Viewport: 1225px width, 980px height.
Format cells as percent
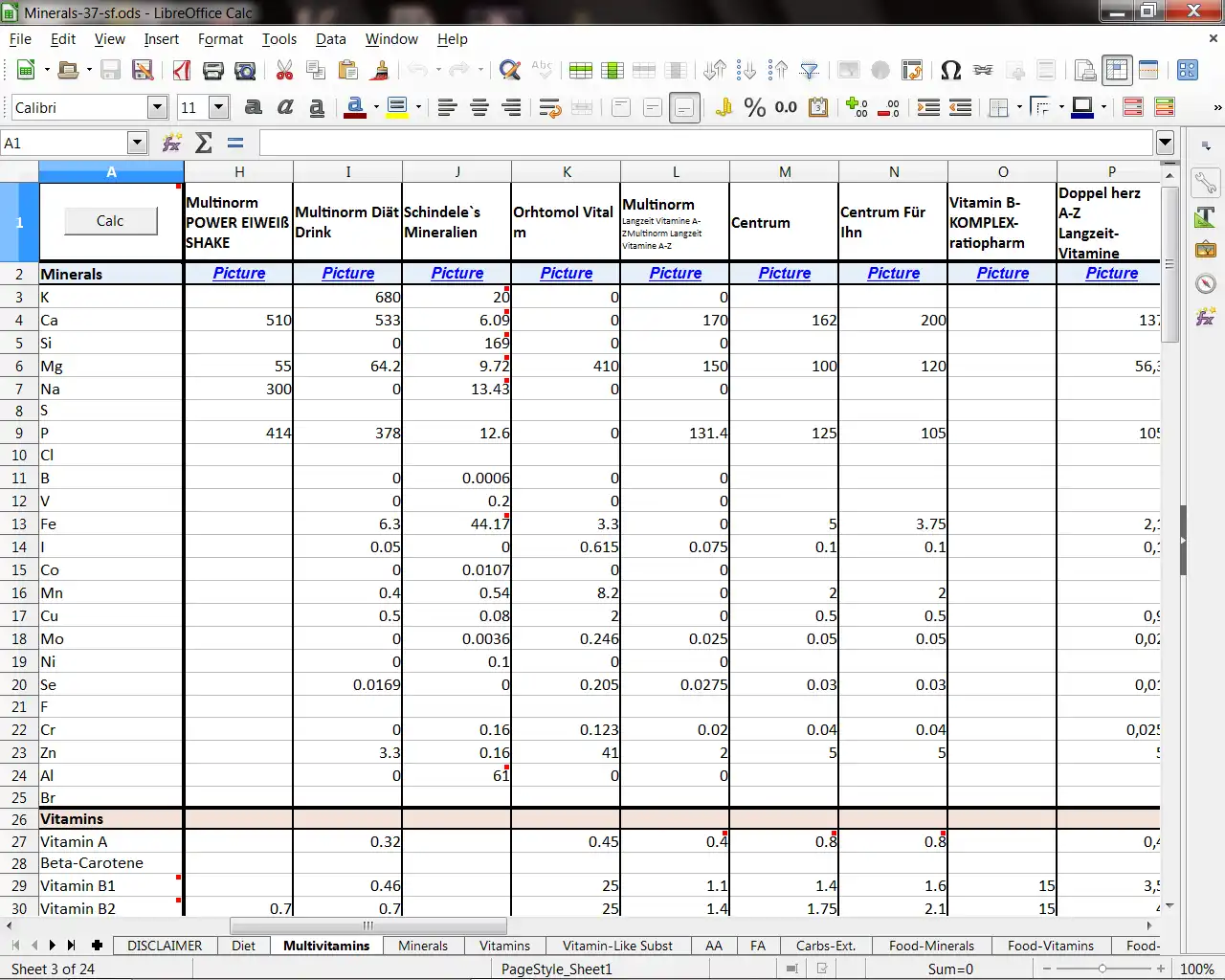pos(755,107)
